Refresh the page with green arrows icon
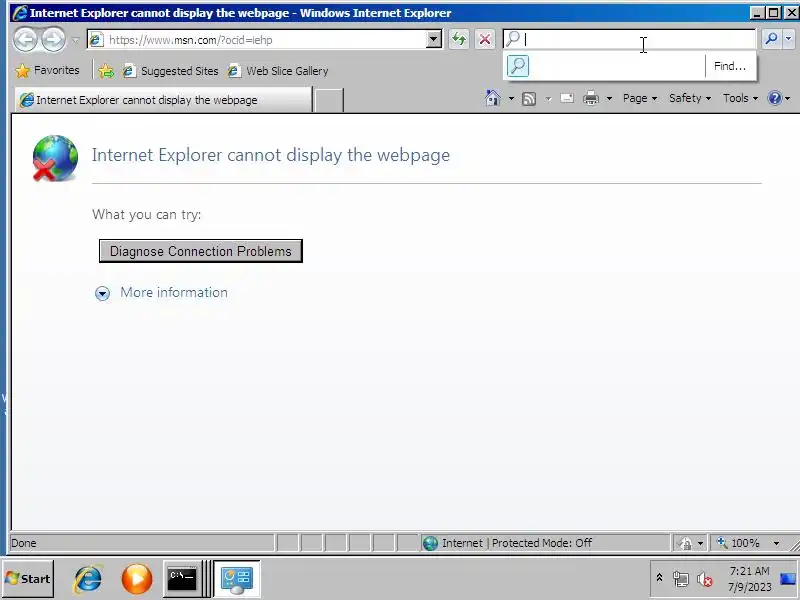800x600 pixels. [x=460, y=39]
